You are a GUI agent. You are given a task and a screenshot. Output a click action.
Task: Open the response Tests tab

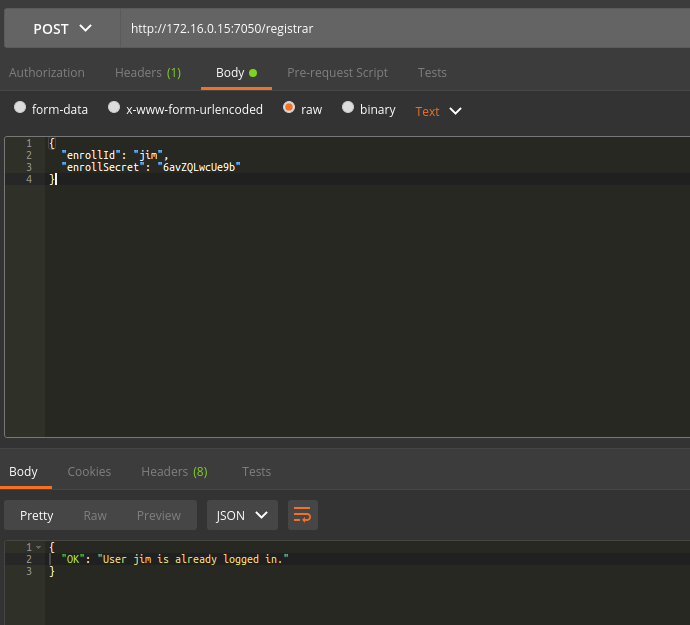coord(257,472)
